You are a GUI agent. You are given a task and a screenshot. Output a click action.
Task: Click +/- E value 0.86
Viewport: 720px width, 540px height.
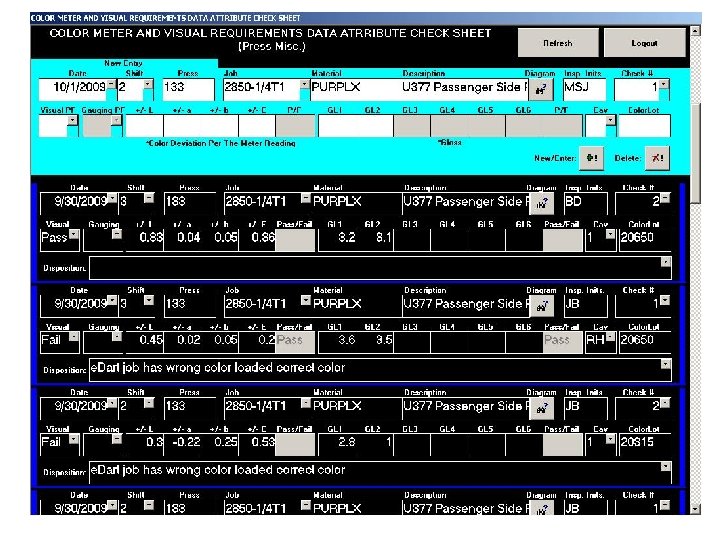tap(263, 237)
